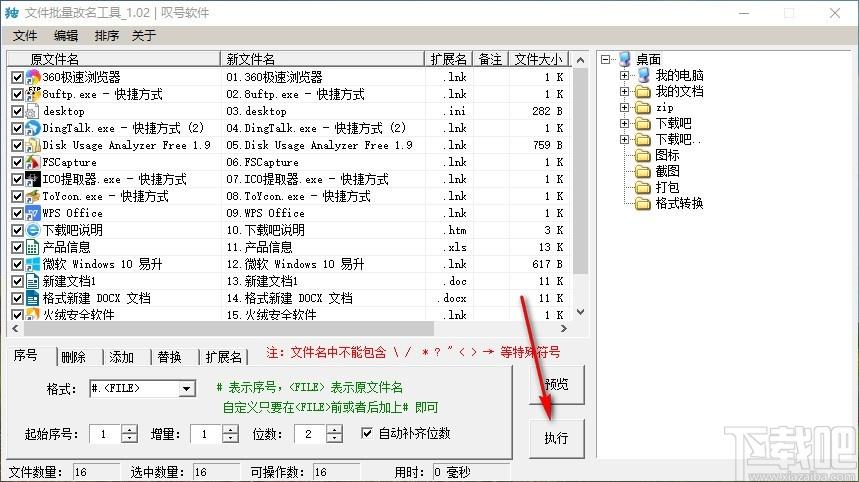Click the 格式转换 folder icon

pyautogui.click(x=643, y=204)
